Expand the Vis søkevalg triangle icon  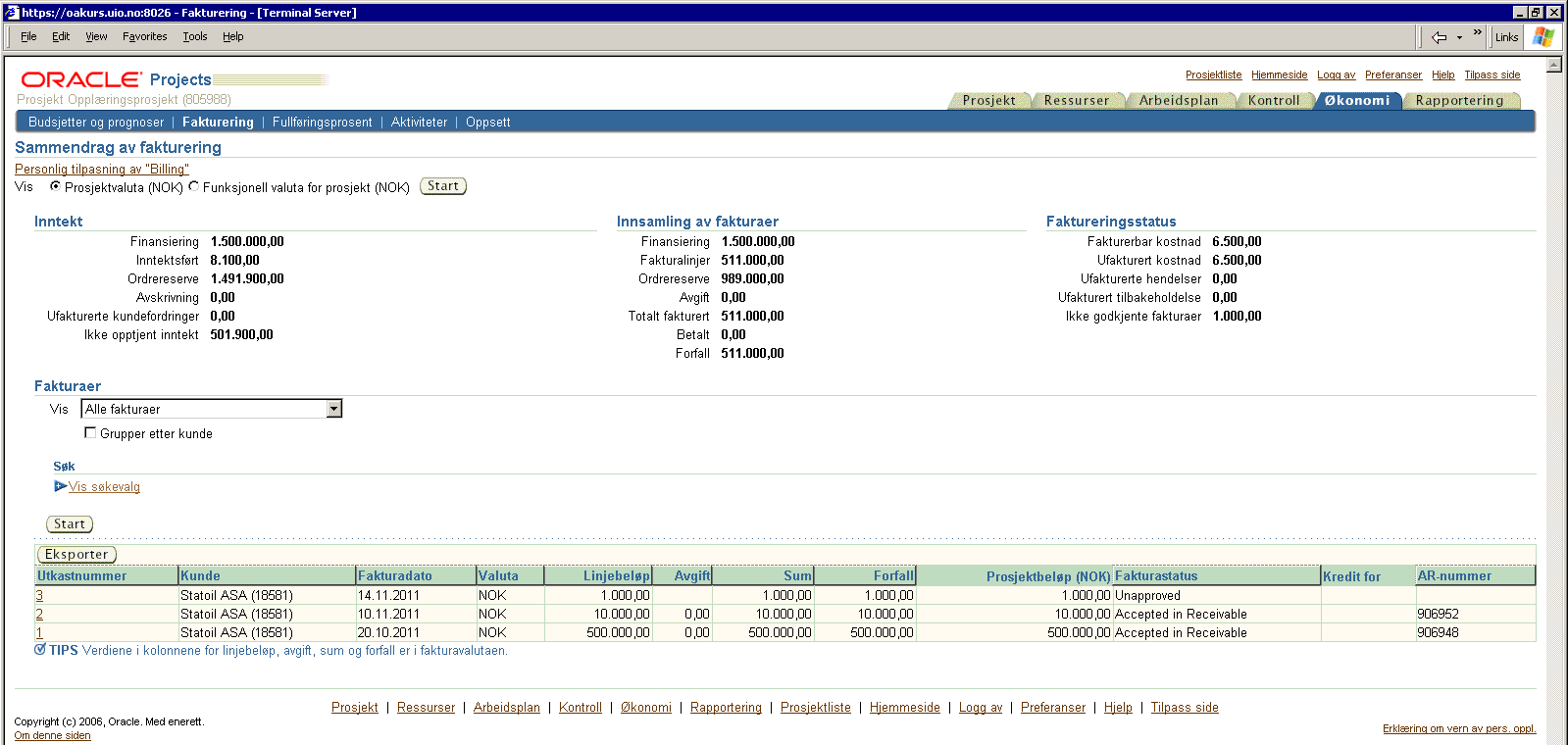60,486
